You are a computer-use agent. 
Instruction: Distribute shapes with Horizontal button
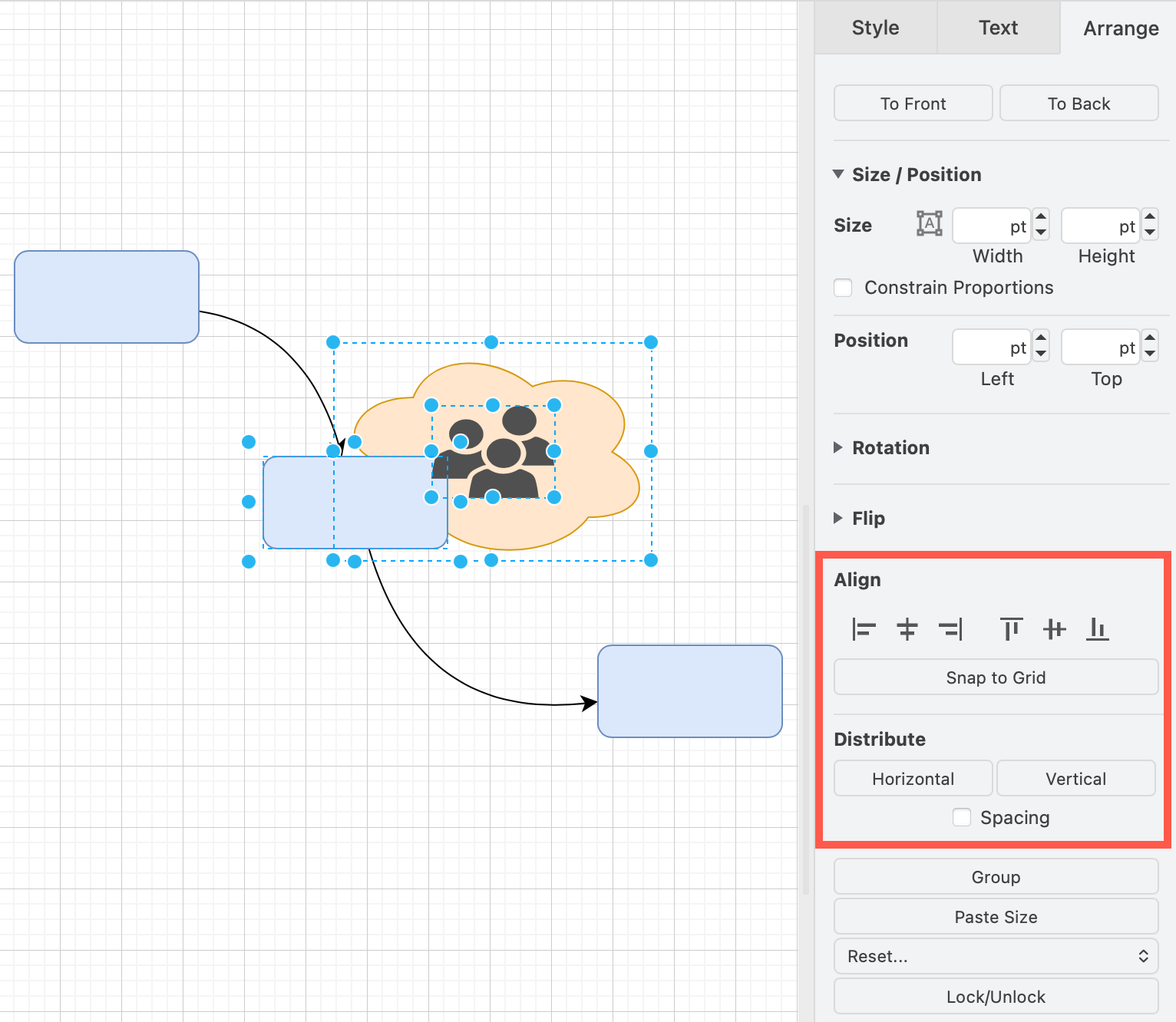click(913, 779)
